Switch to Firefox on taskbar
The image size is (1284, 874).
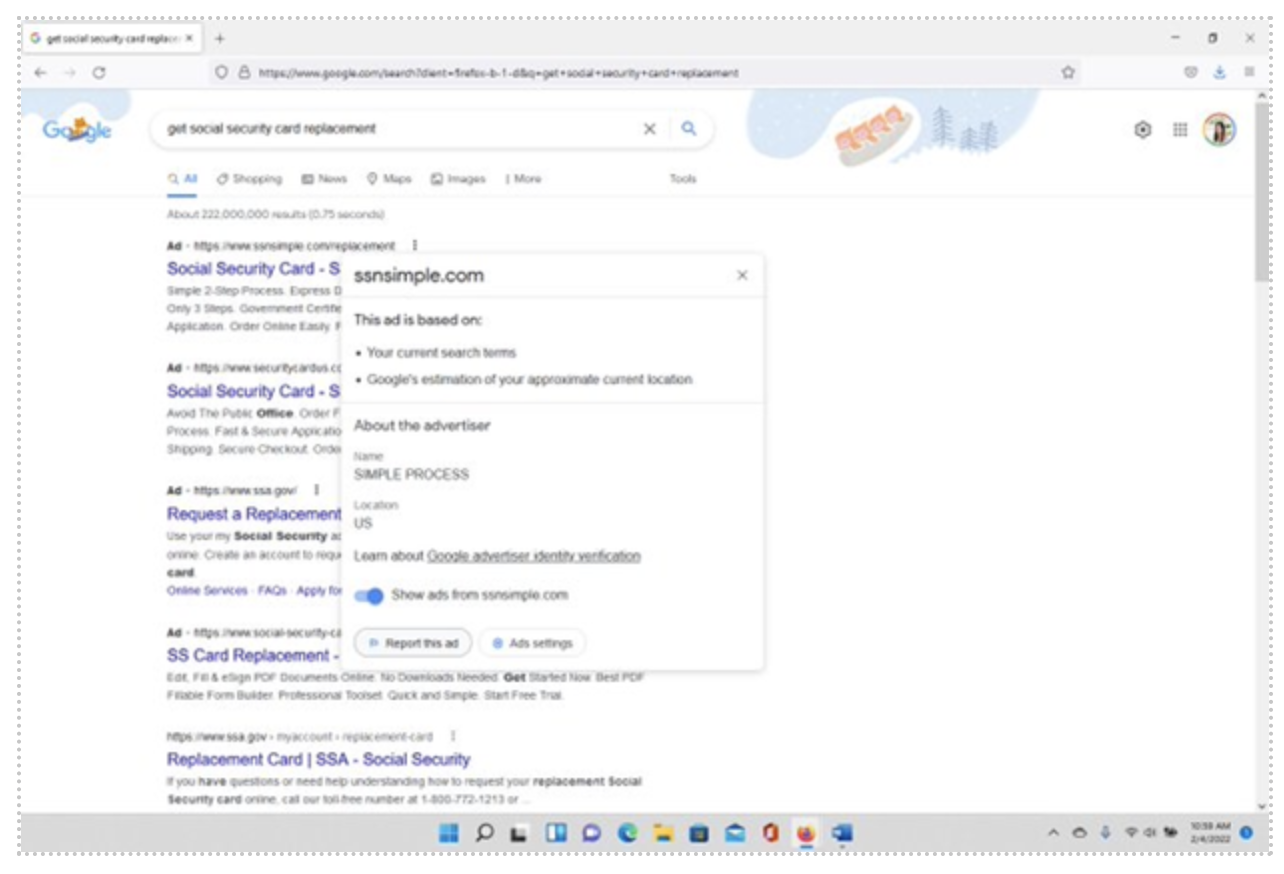[x=806, y=833]
